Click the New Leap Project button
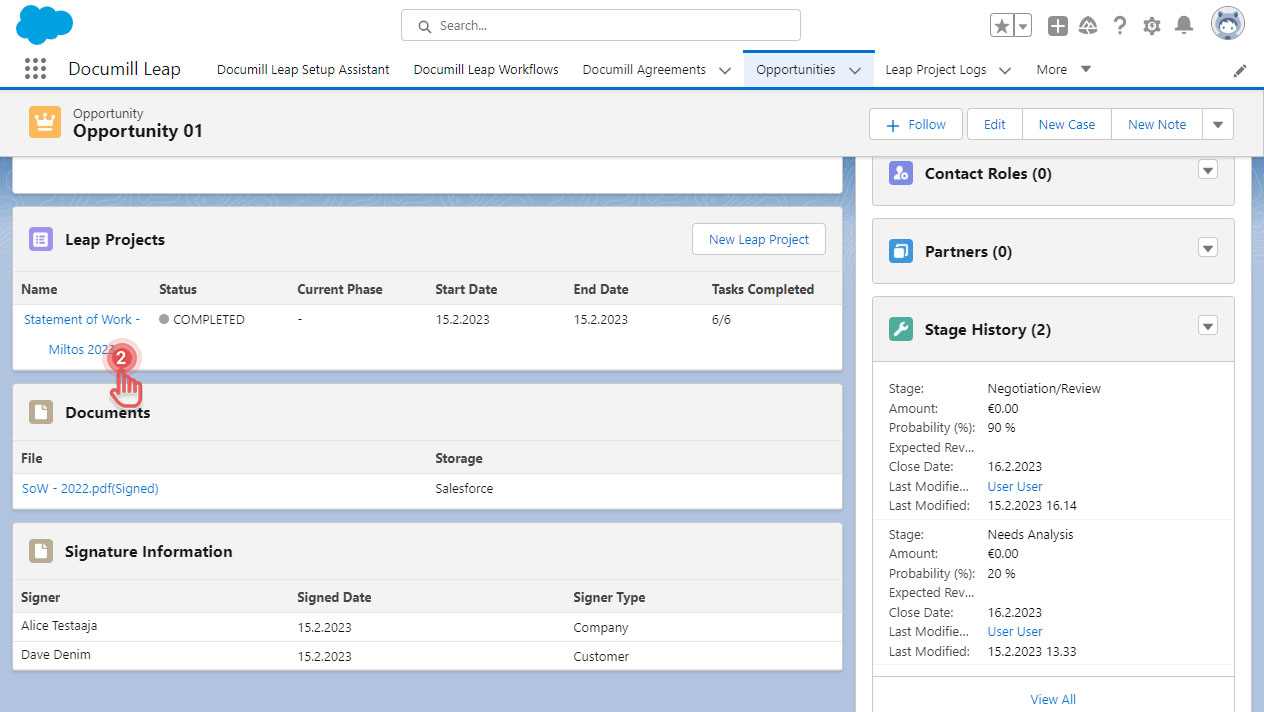The image size is (1264, 712). pos(758,240)
